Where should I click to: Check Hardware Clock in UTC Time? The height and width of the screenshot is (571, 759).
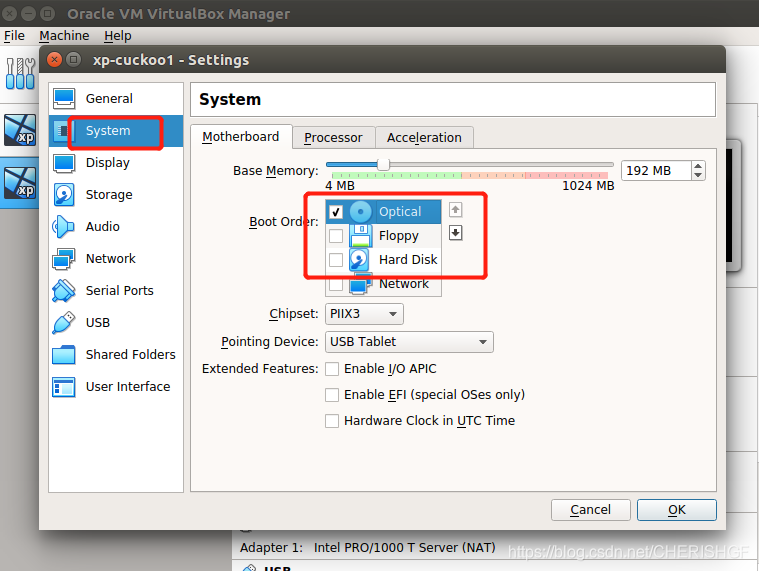pos(332,421)
